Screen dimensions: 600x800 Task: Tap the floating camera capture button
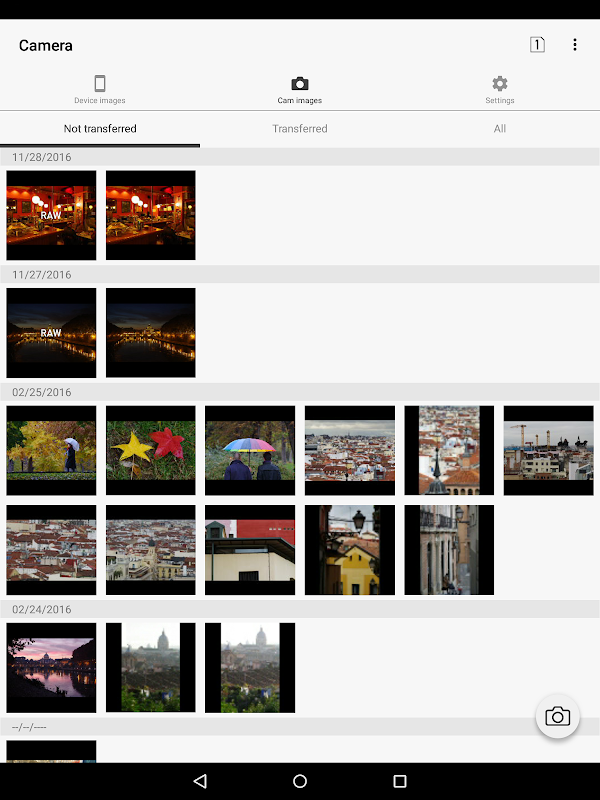pos(557,716)
